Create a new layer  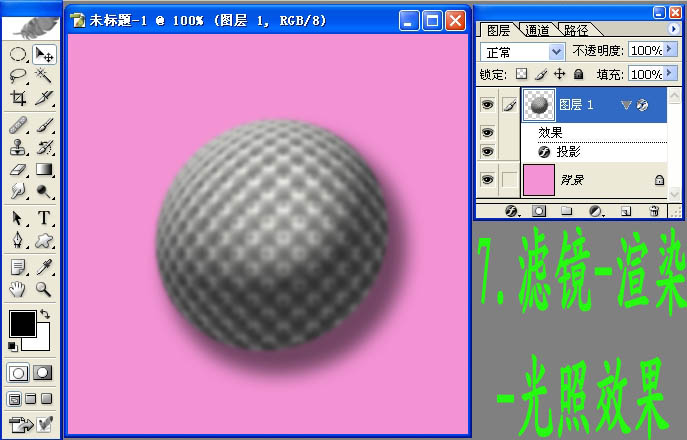click(x=626, y=212)
